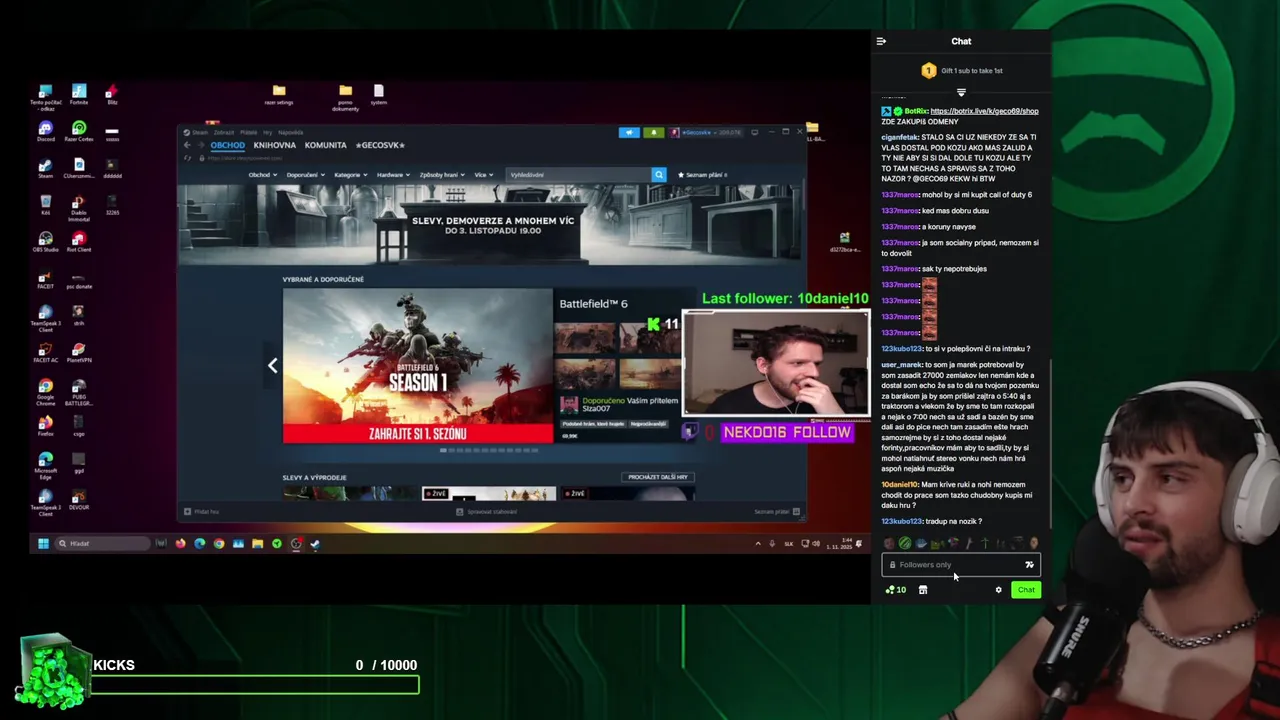Screen dimensions: 1280x720
Task: Expand Obchod dropdown in Steam store
Action: click(262, 175)
